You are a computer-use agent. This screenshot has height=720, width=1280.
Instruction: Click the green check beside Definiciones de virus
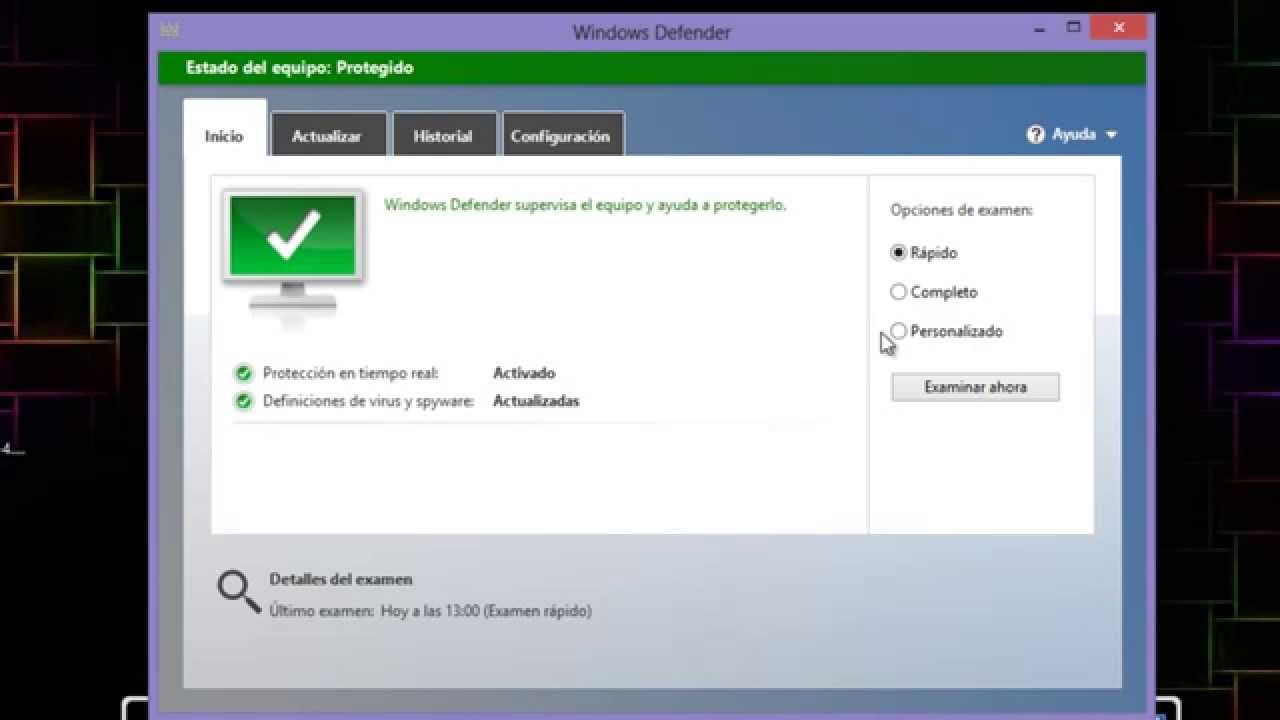243,401
